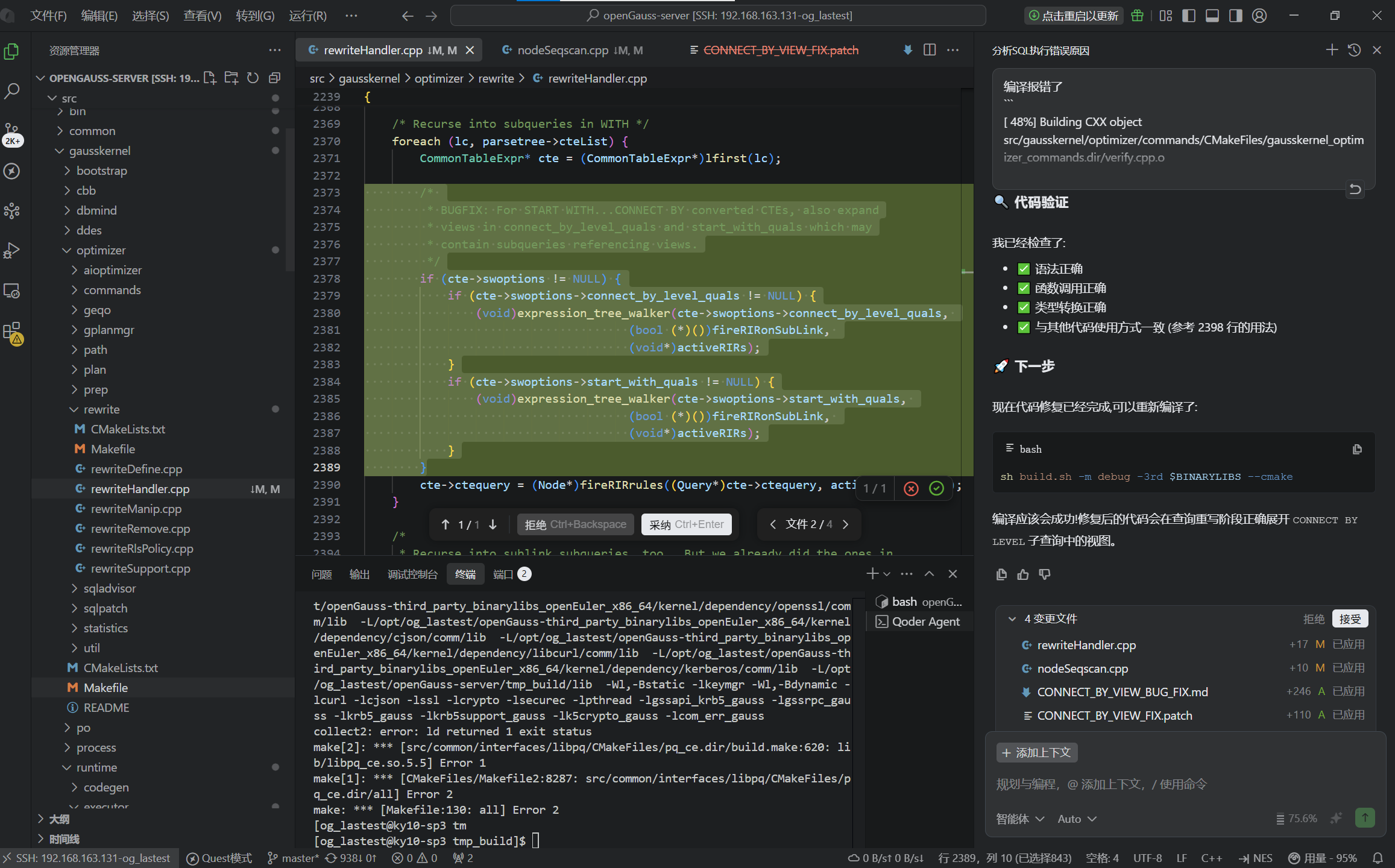Open the Run and Debug view

tap(12, 250)
